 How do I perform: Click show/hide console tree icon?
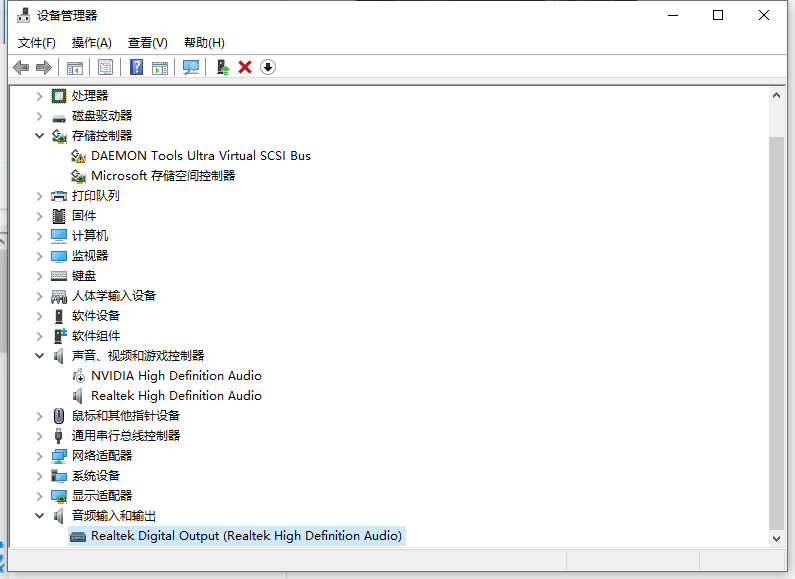74,67
